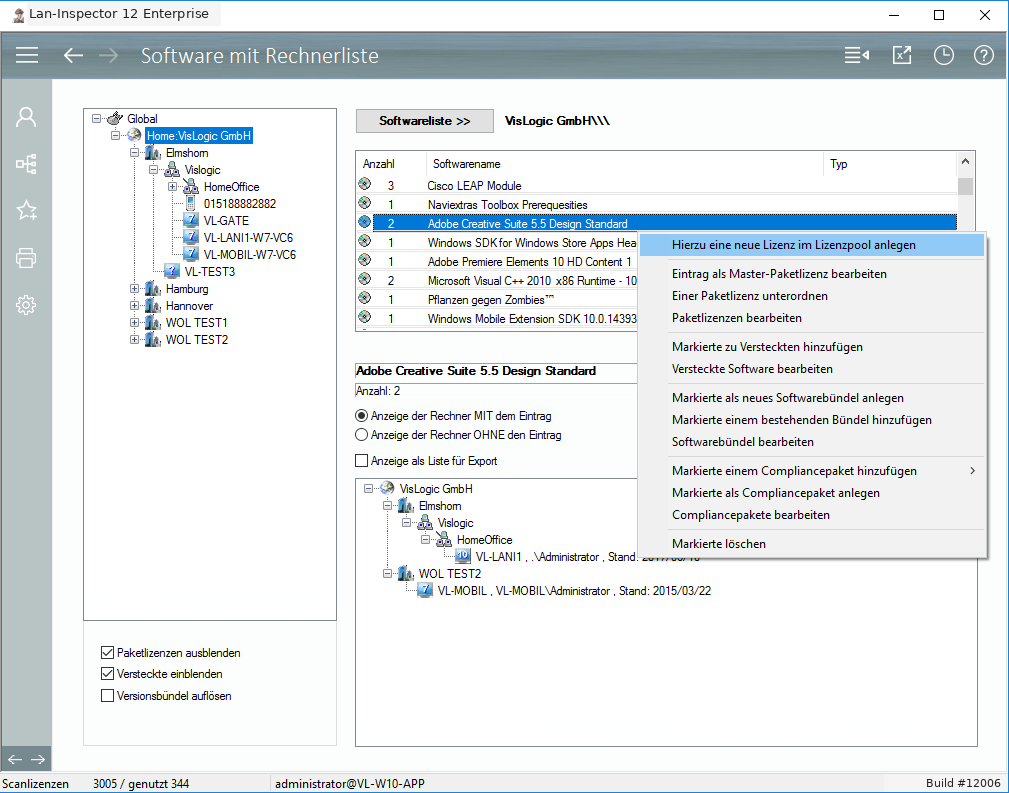Export to Excel via the header icon
The height and width of the screenshot is (793, 1009).
coord(902,55)
